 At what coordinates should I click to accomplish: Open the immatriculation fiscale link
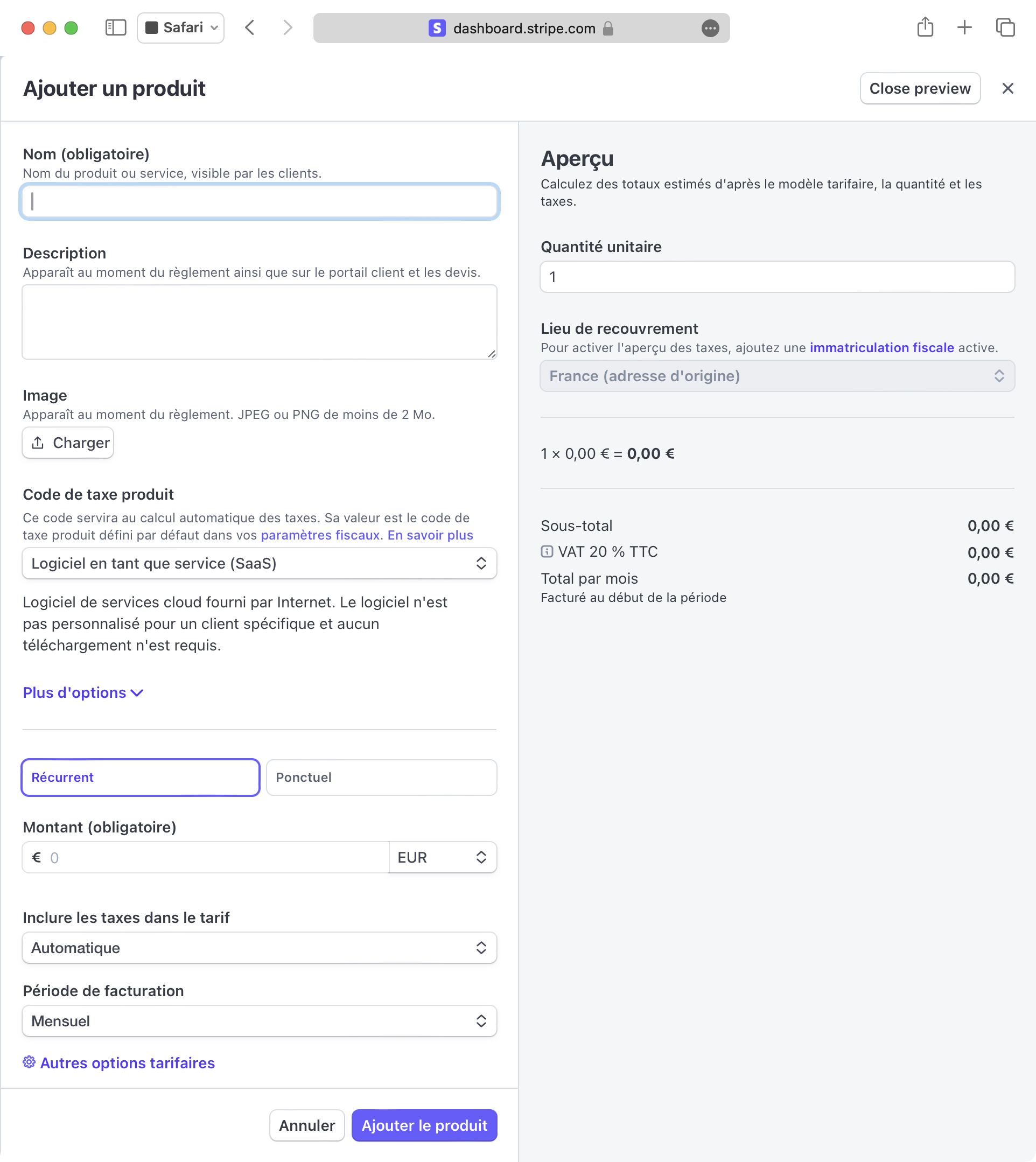881,347
